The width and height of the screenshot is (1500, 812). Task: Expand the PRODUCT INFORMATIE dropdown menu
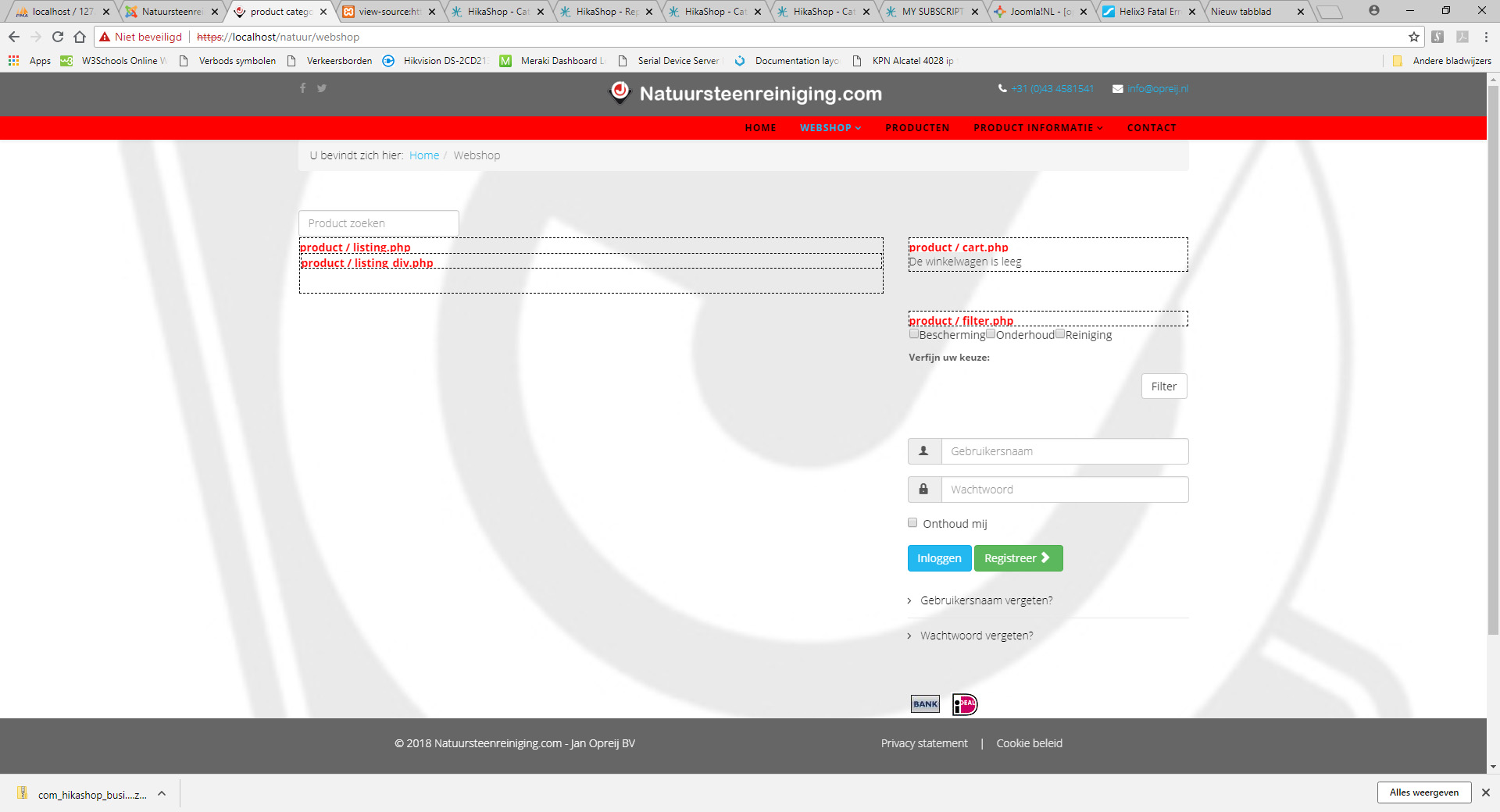coord(1038,128)
